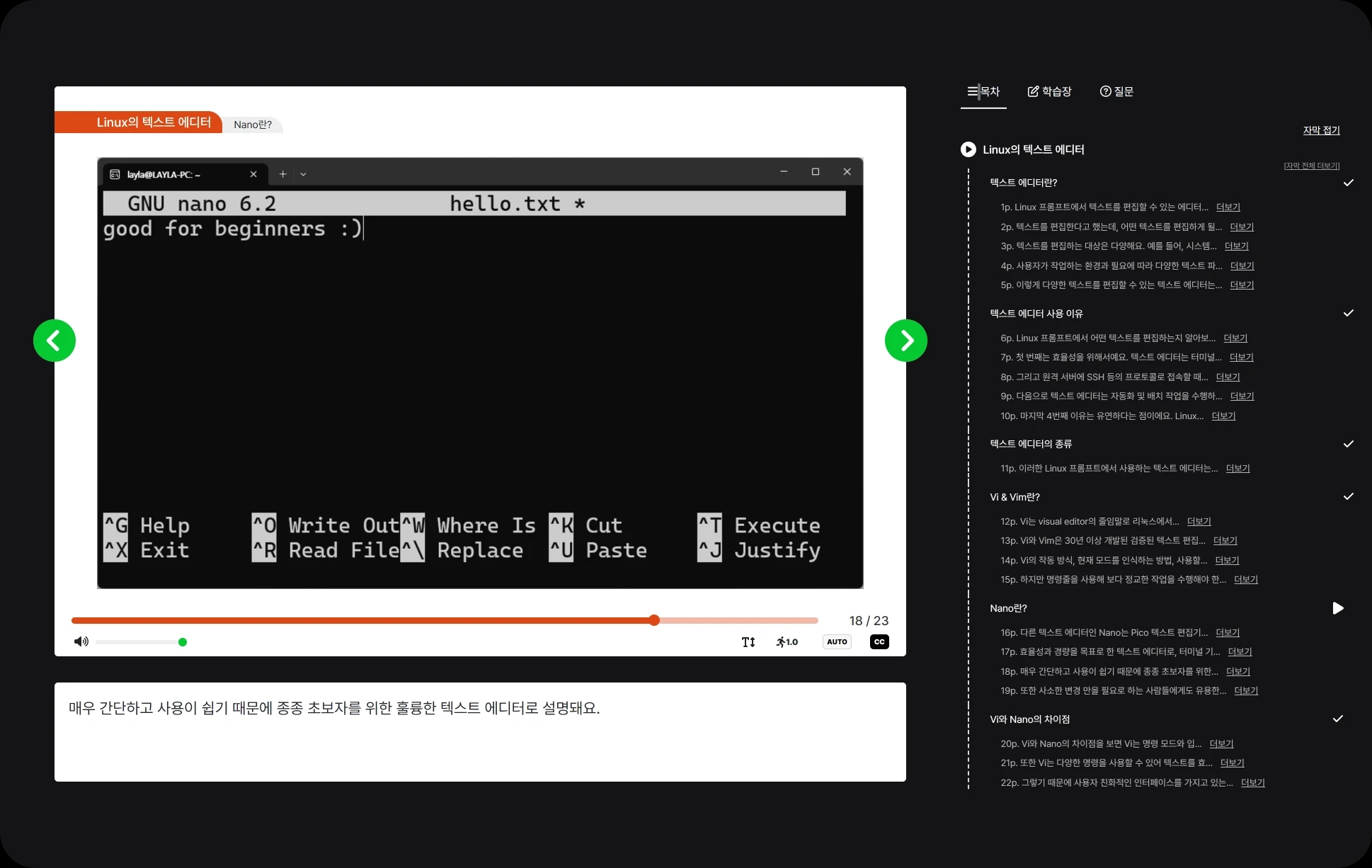Expand 더보기 for 14p subtitle
The image size is (1372, 868).
(x=1227, y=560)
